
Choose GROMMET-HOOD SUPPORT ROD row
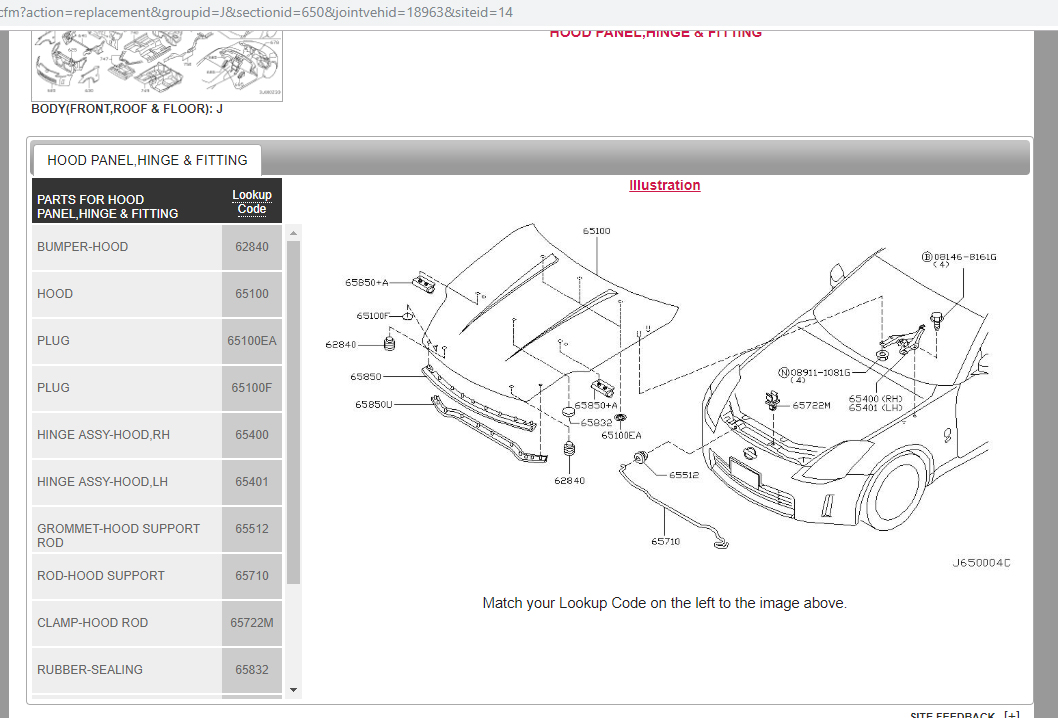(157, 529)
